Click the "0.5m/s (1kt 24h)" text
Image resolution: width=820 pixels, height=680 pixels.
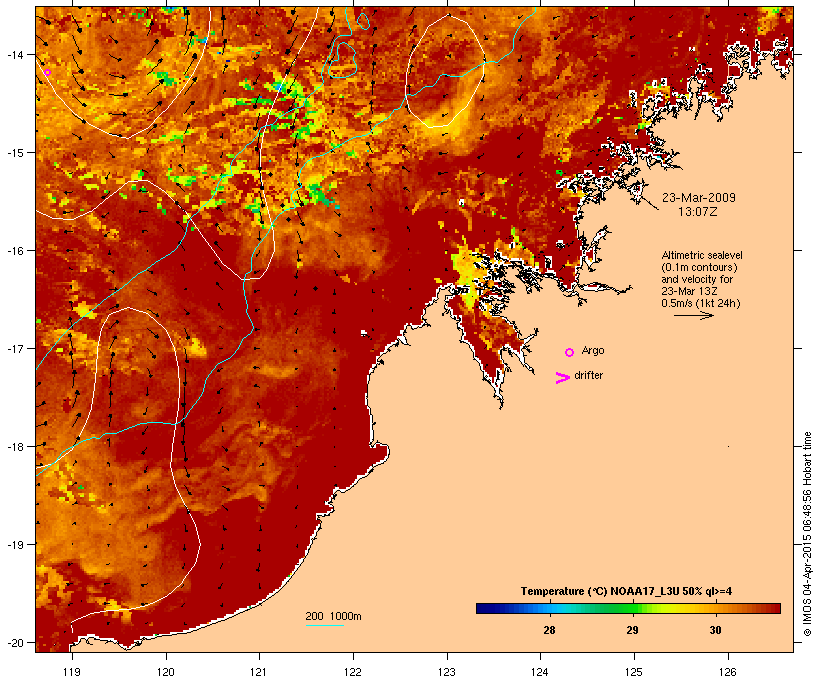click(x=701, y=303)
